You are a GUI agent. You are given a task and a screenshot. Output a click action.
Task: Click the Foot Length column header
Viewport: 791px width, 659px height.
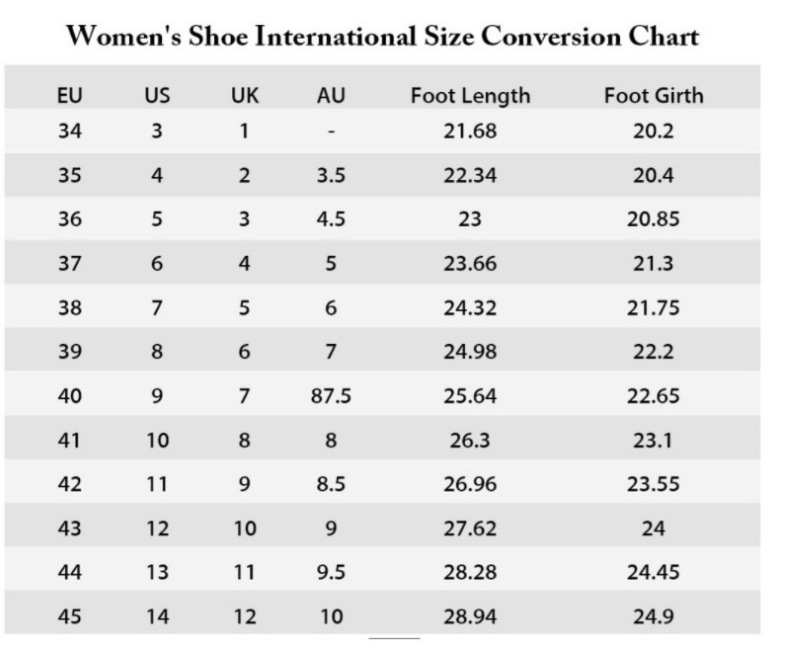click(470, 96)
